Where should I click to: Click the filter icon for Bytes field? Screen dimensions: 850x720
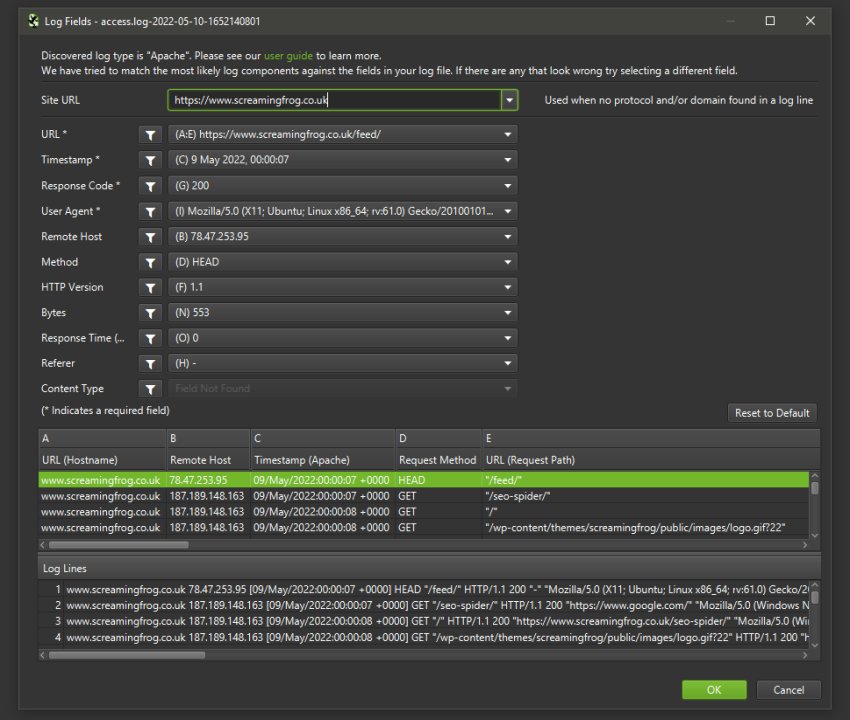[x=150, y=313]
